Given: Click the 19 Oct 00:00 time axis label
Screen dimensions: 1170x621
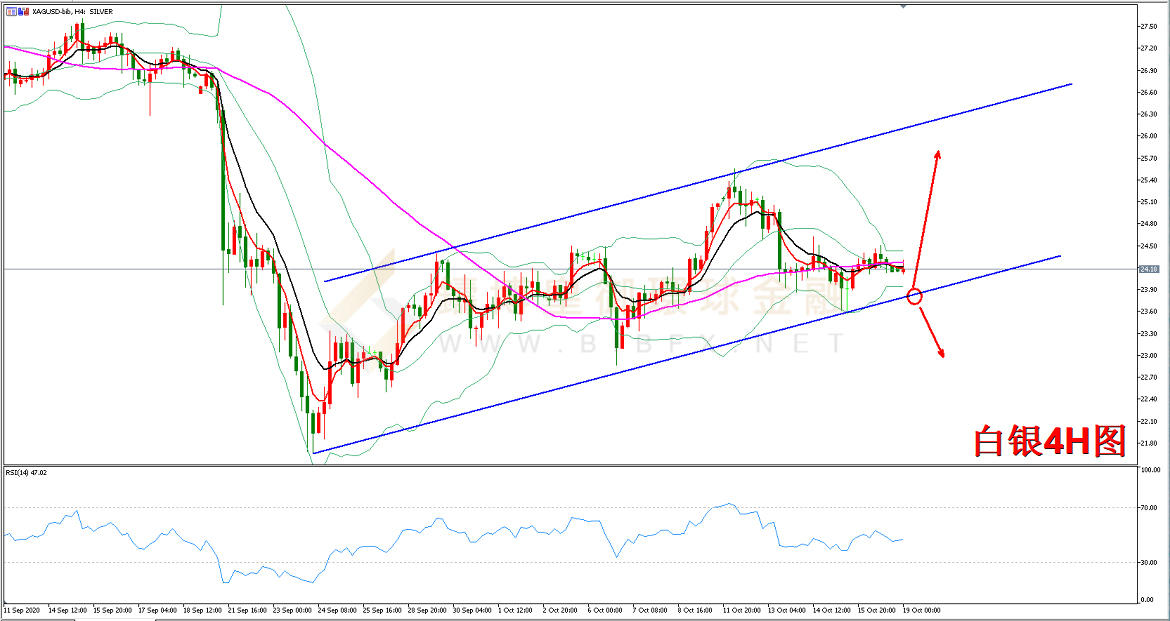Looking at the screenshot, I should coord(920,609).
